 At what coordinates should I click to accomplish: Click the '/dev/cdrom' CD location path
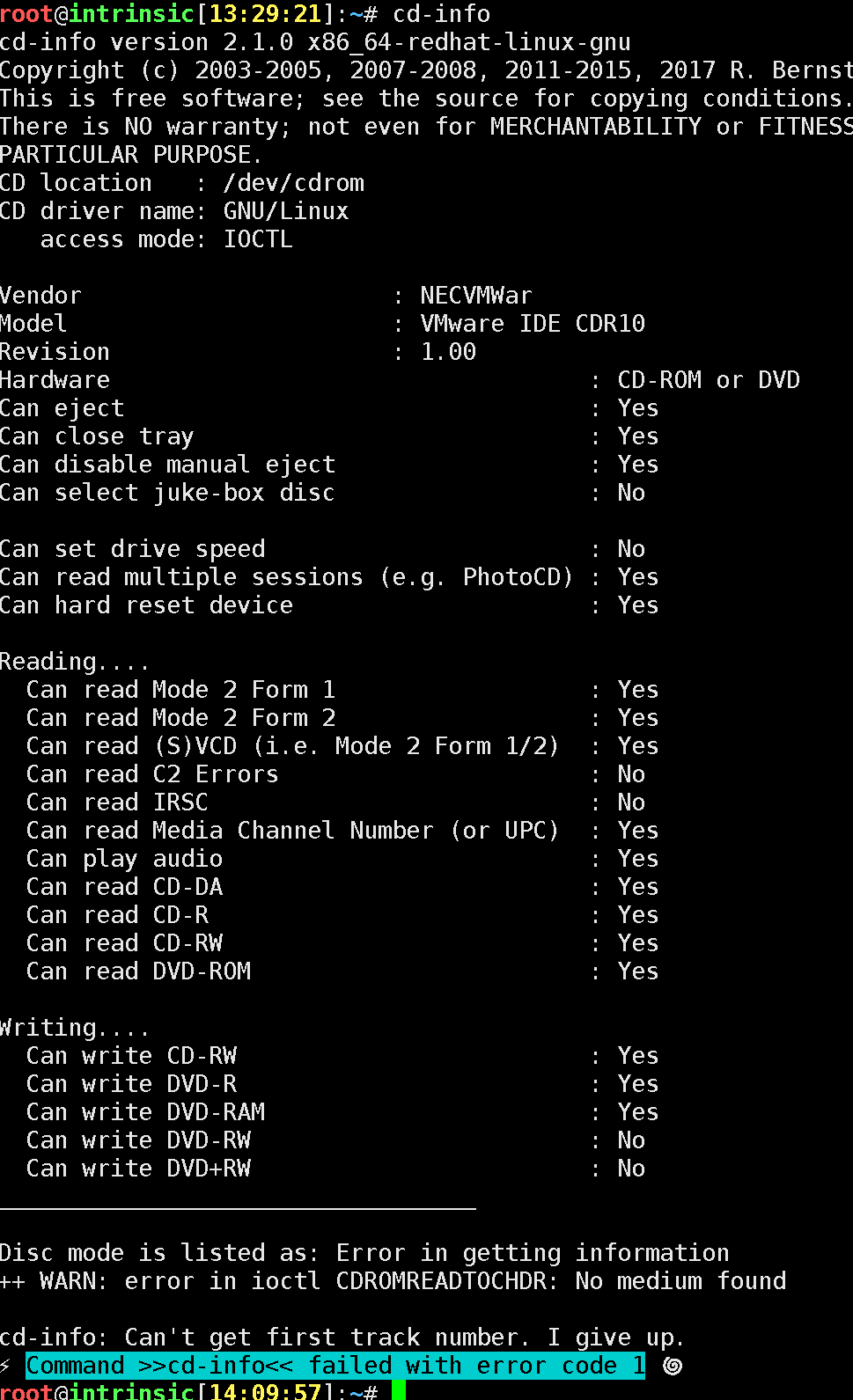(293, 183)
